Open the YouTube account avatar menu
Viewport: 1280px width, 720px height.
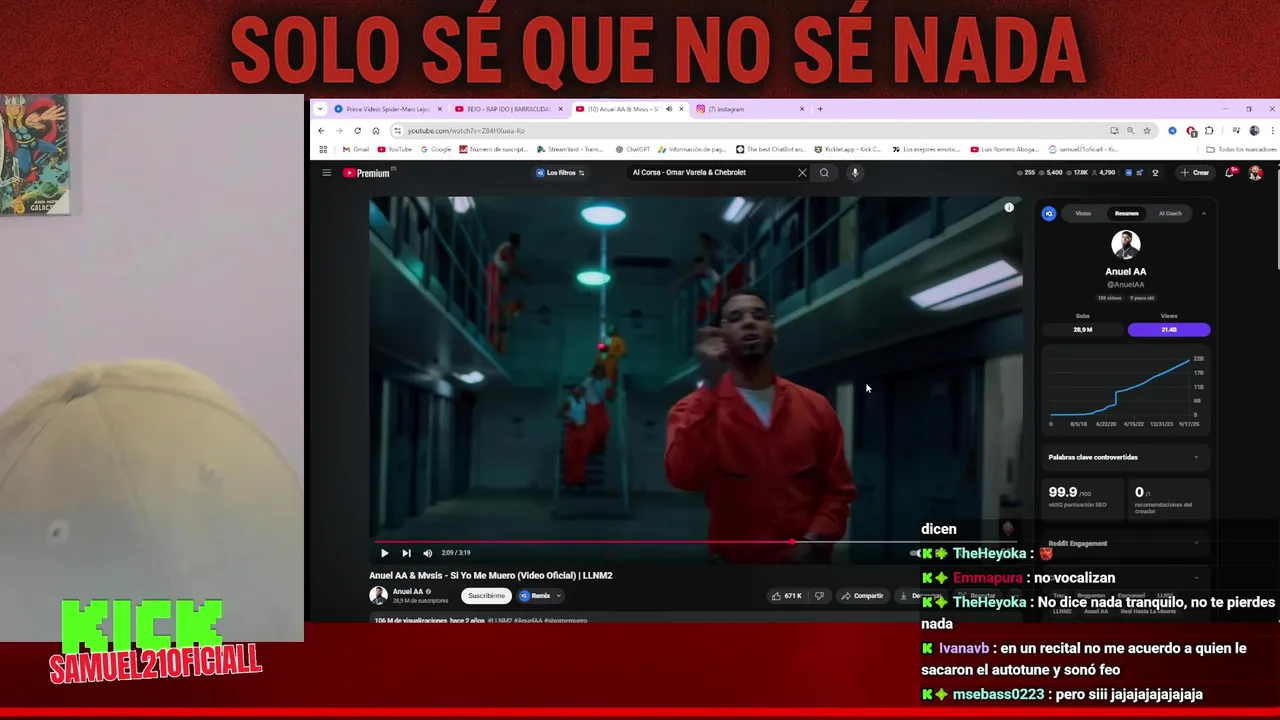click(x=1255, y=173)
